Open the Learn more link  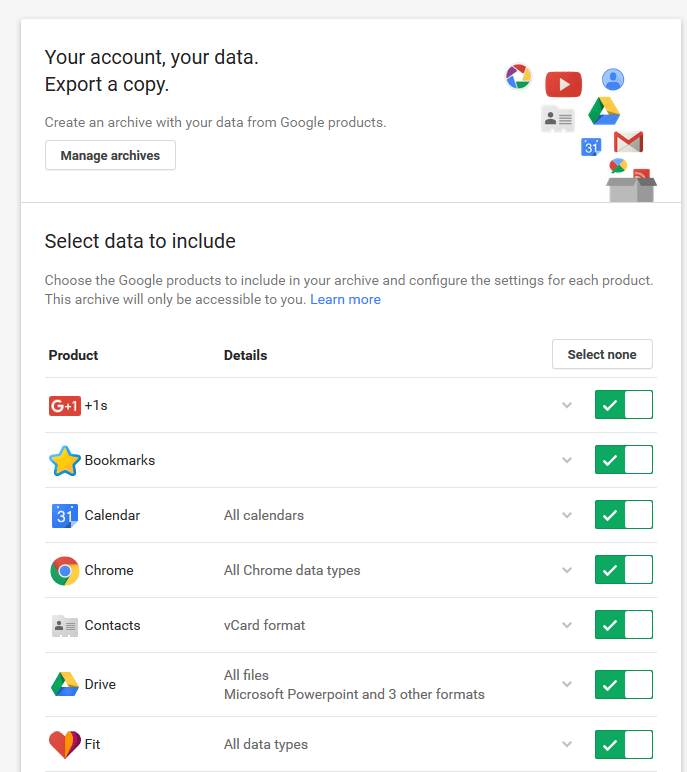(x=345, y=299)
